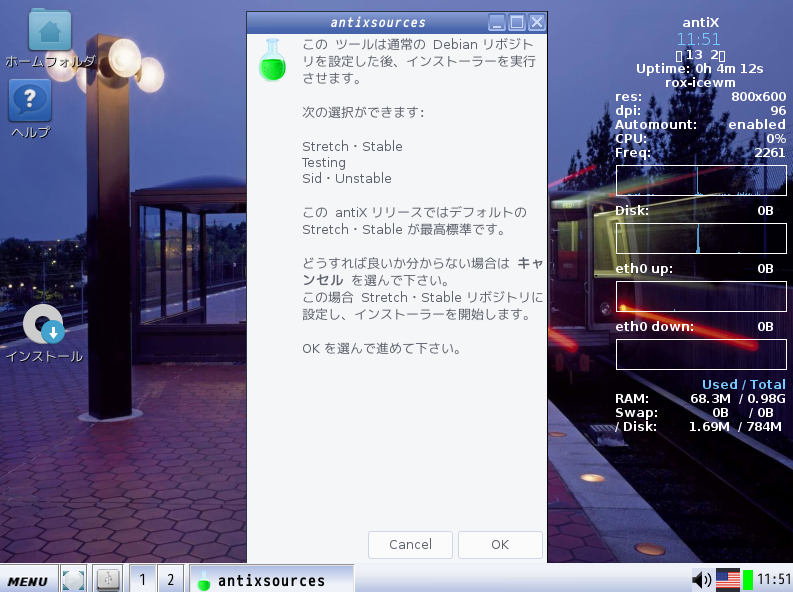The height and width of the screenshot is (592, 793).
Task: Click OK to proceed in antixsources
Action: pos(500,544)
